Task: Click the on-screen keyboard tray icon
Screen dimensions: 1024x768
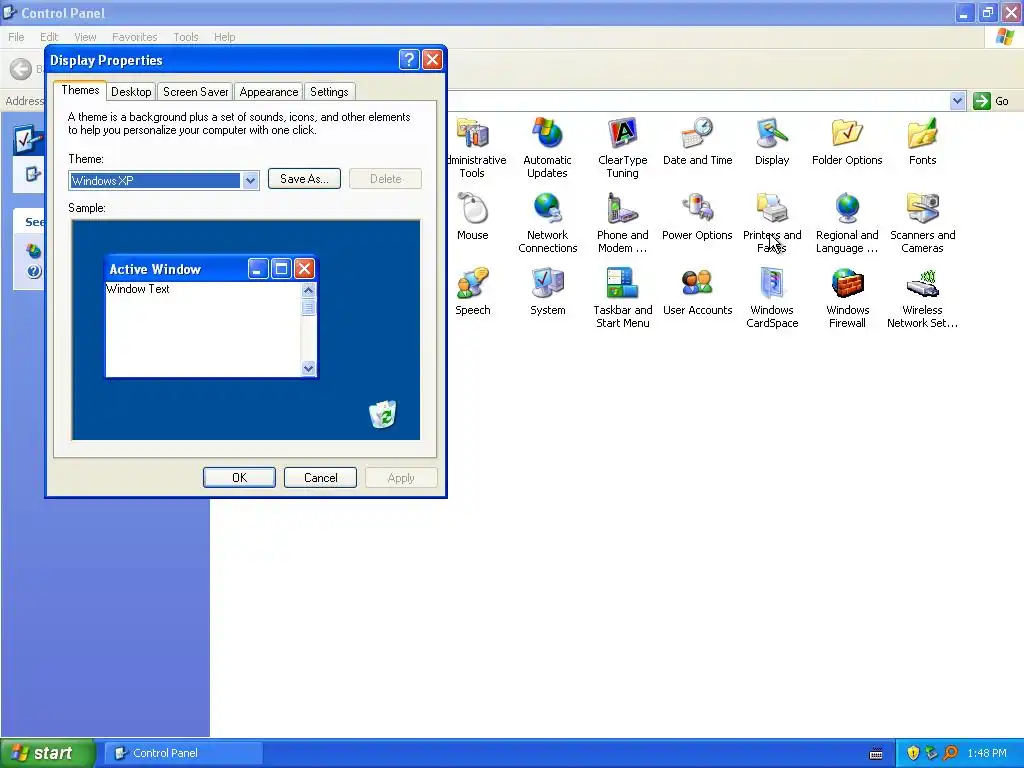Action: (x=876, y=754)
